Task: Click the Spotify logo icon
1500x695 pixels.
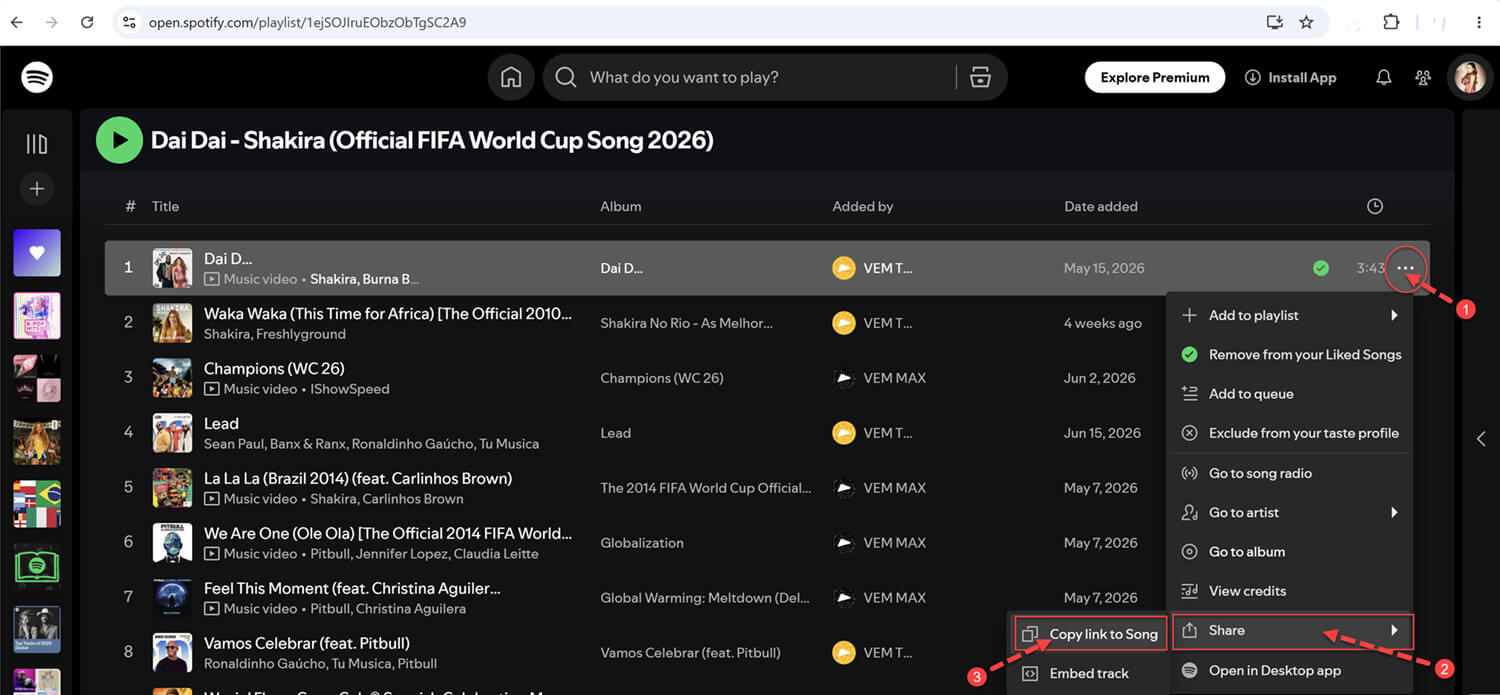Action: (x=37, y=77)
